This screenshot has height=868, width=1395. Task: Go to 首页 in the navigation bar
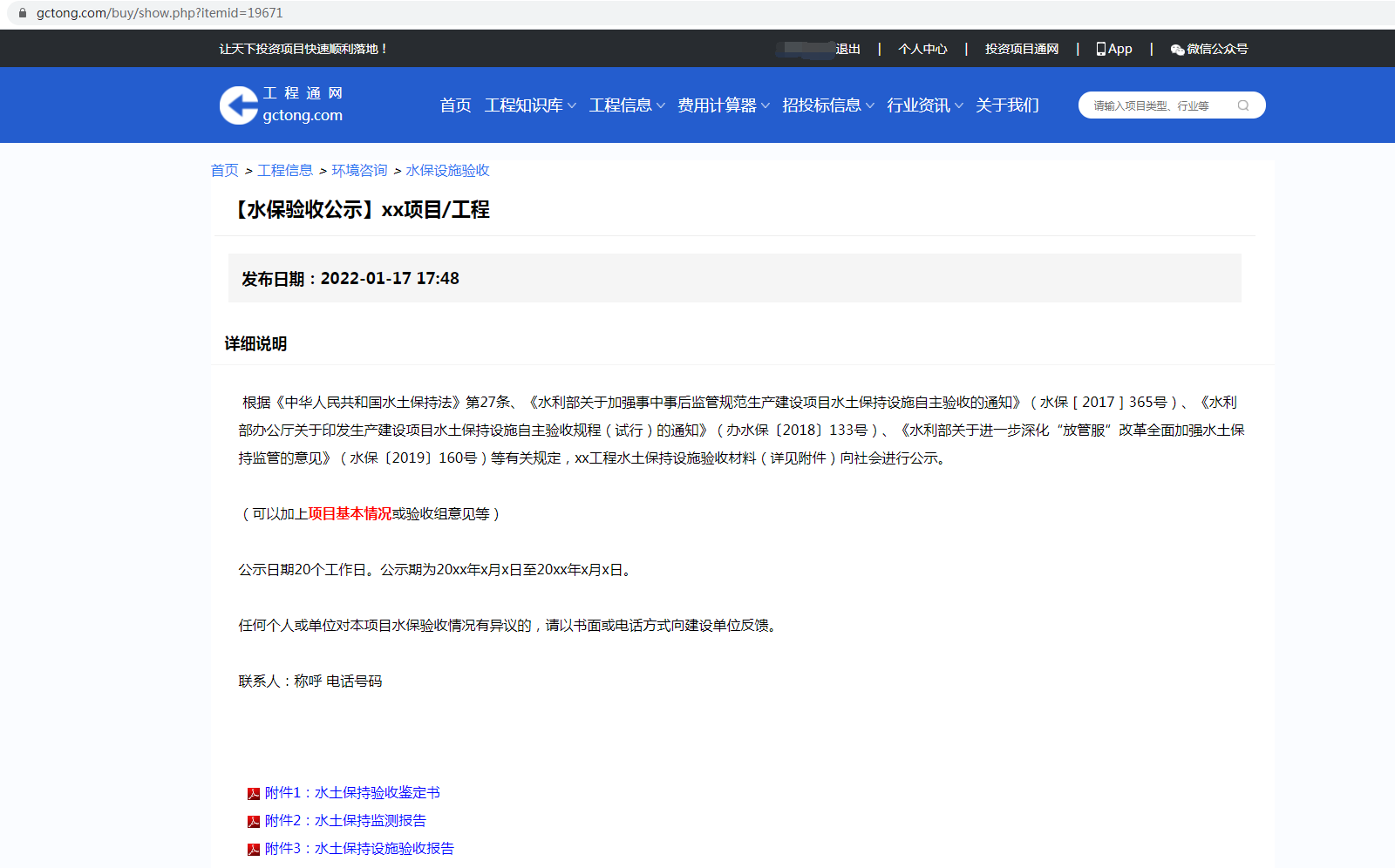pos(455,105)
